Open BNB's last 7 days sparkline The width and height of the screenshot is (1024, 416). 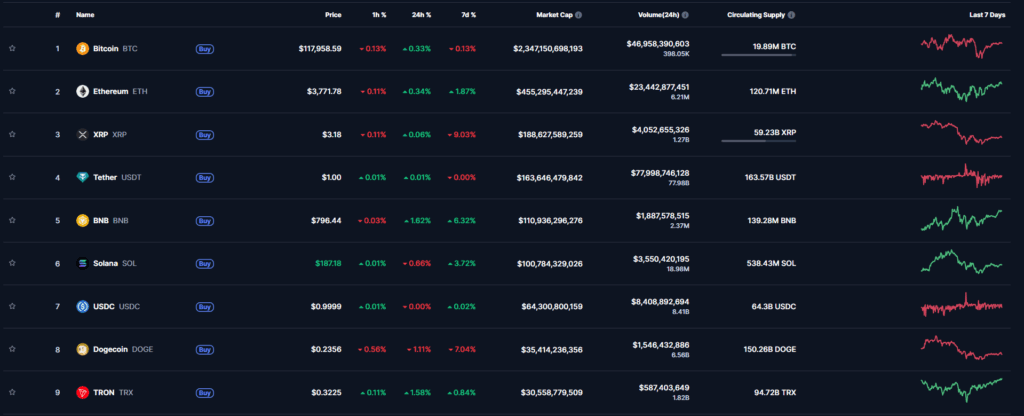(961, 219)
